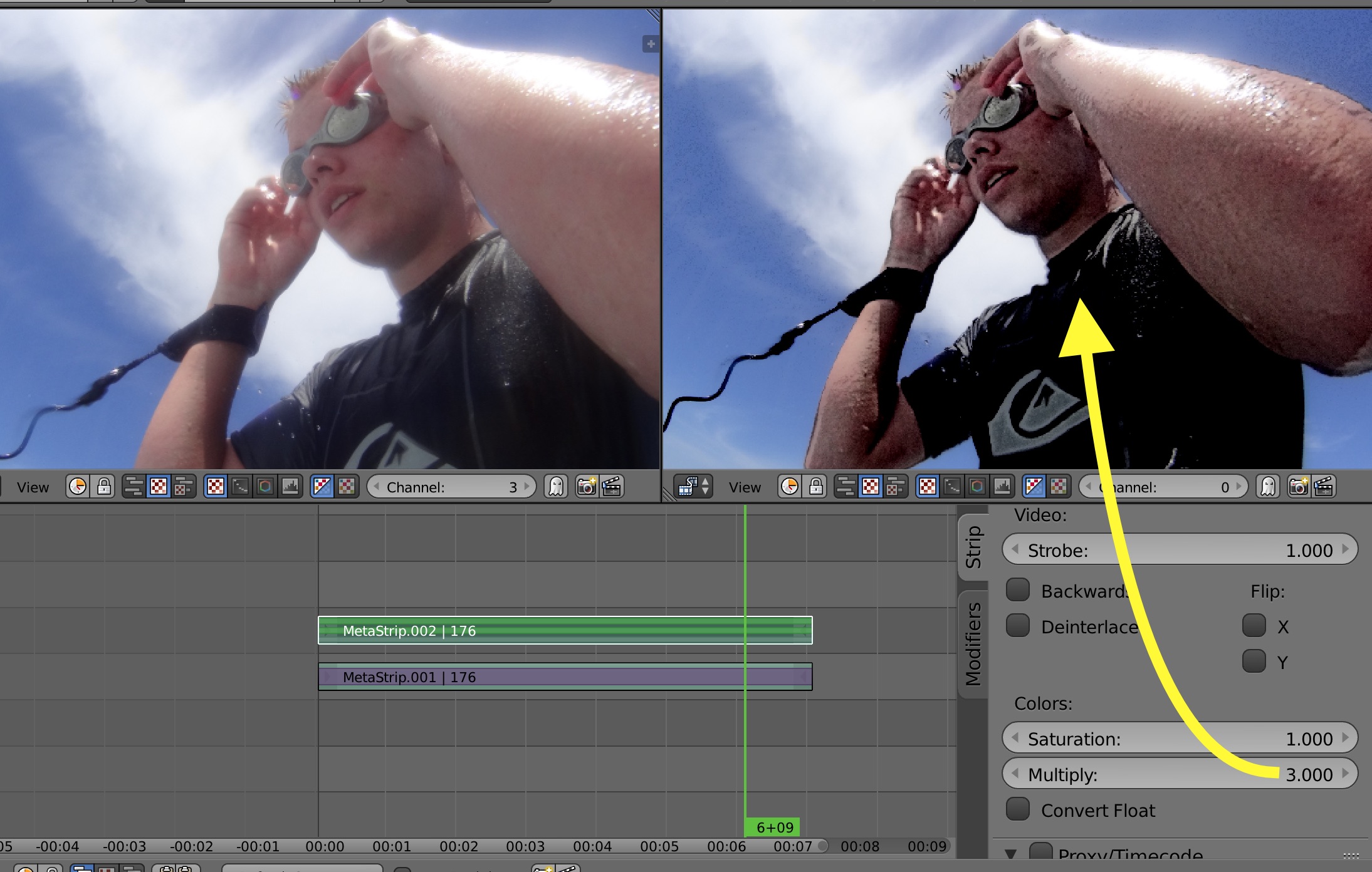The height and width of the screenshot is (872, 1372).
Task: Select the MetaStrip.001 strip in the timeline
Action: [x=564, y=677]
